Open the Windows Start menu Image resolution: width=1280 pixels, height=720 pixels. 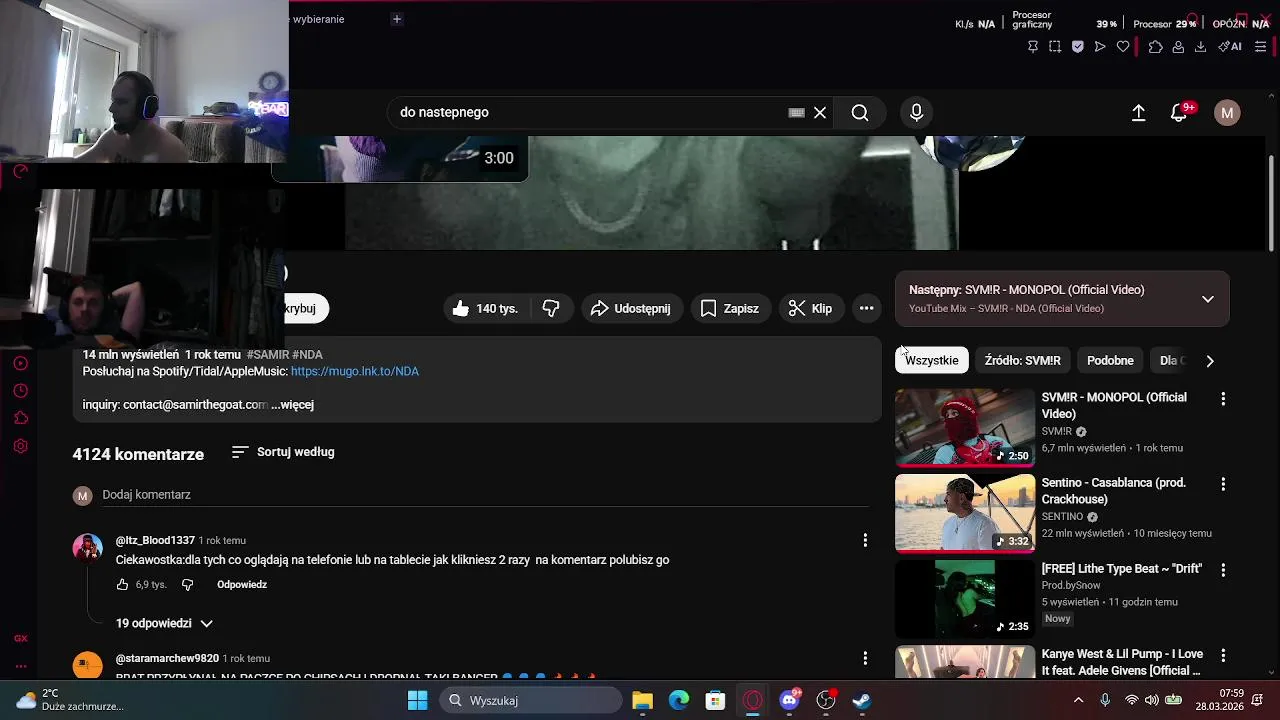click(418, 700)
